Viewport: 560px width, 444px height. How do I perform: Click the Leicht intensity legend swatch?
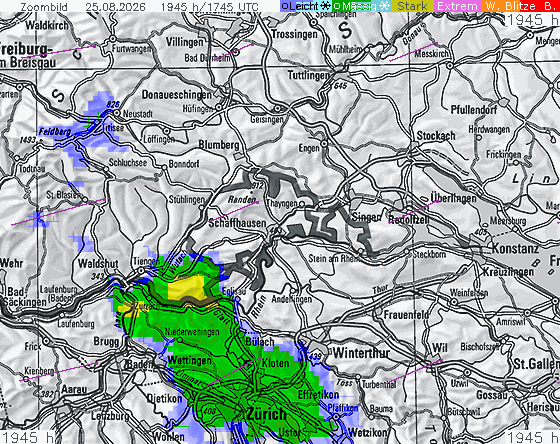(306, 6)
